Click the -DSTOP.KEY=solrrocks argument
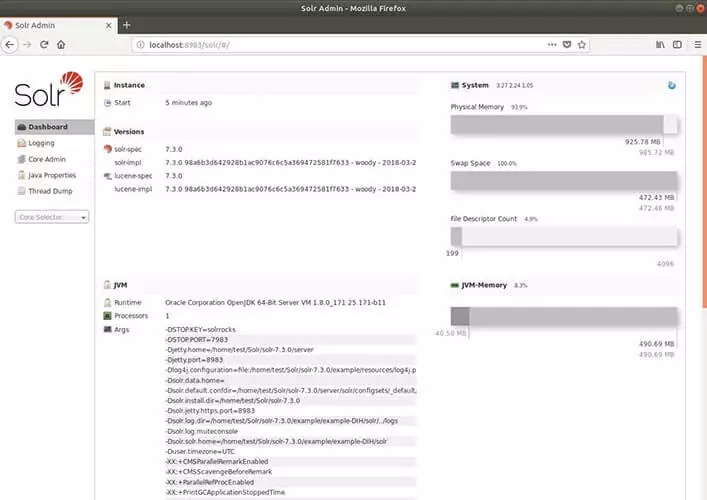This screenshot has width=707, height=500. point(201,330)
